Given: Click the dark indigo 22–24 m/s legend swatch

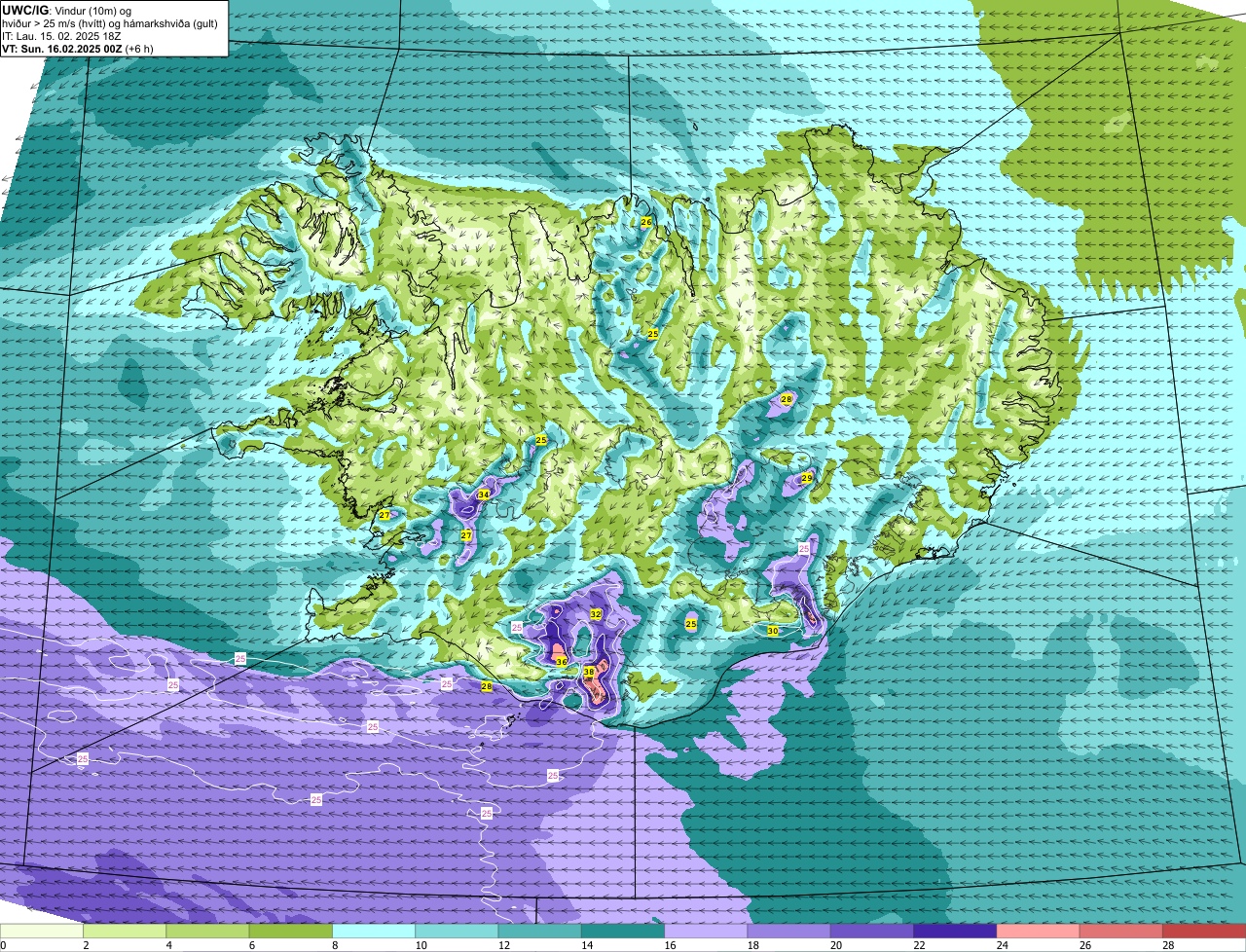Looking at the screenshot, I should pos(955,931).
